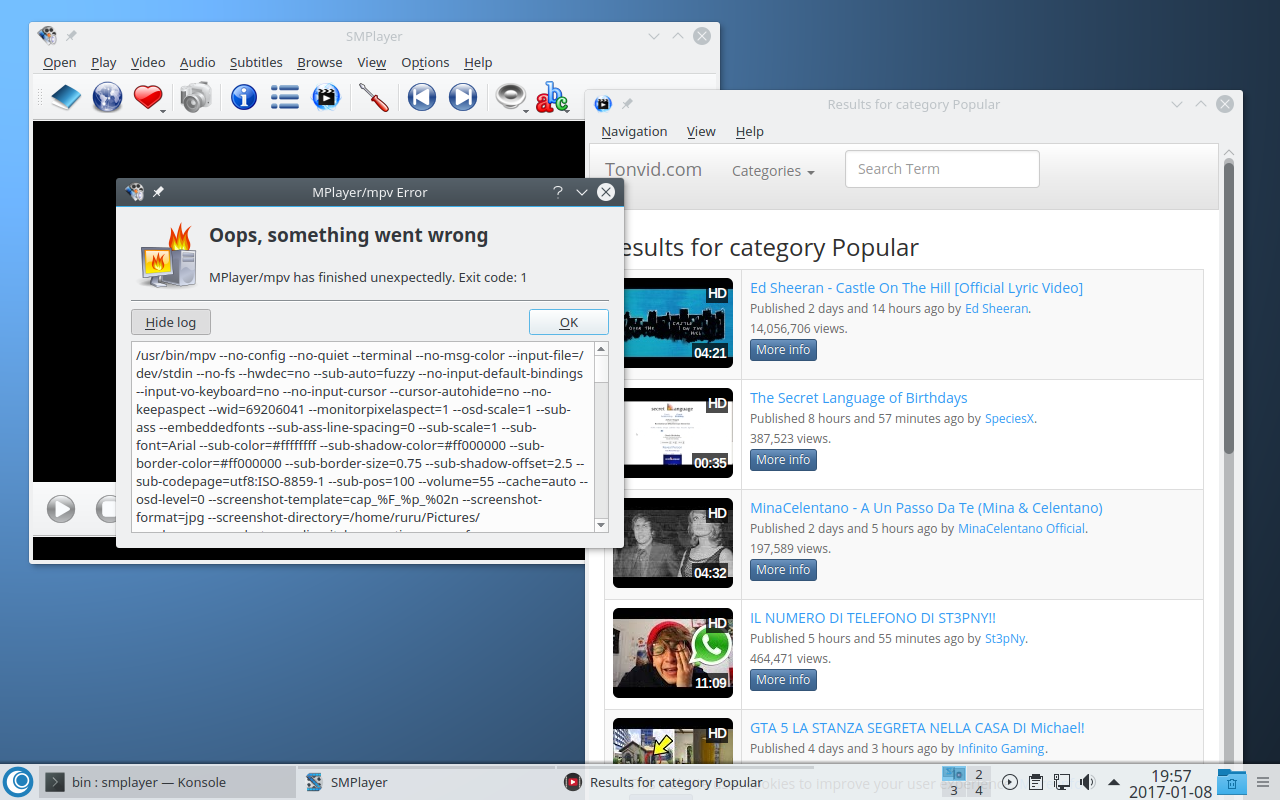
Task: Open KDE application launcher
Action: pos(18,782)
